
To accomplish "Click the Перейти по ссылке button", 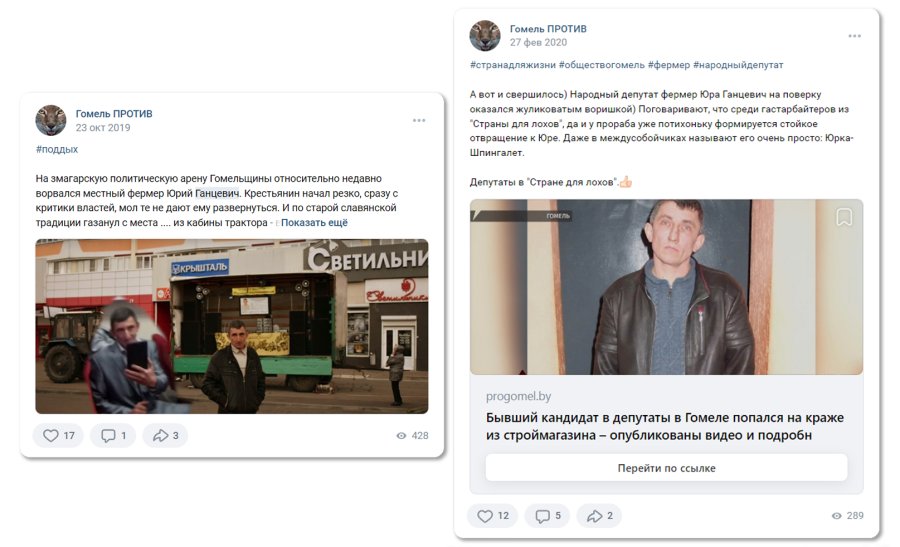I will click(x=666, y=468).
